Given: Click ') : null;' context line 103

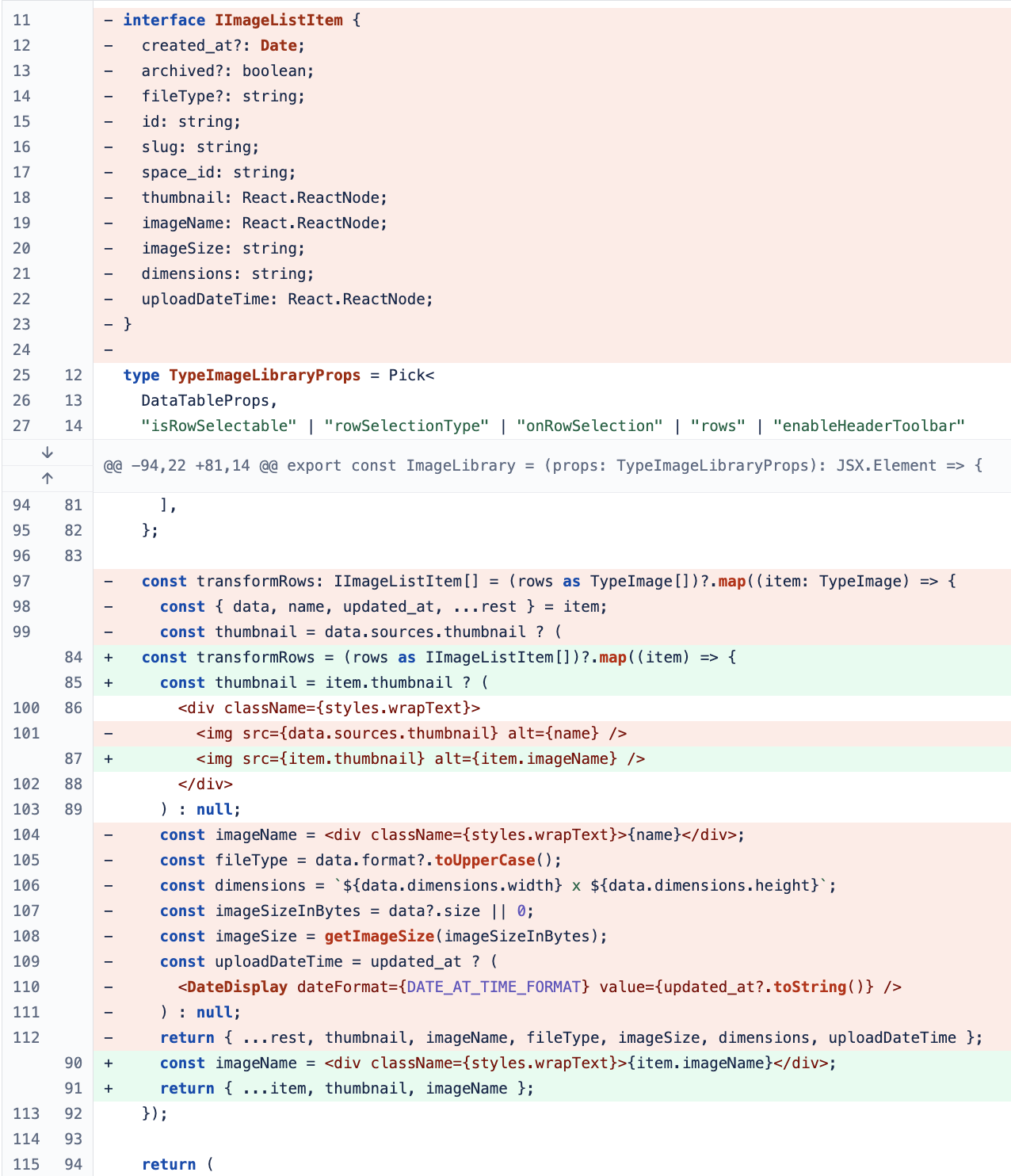Looking at the screenshot, I should 552,809.
